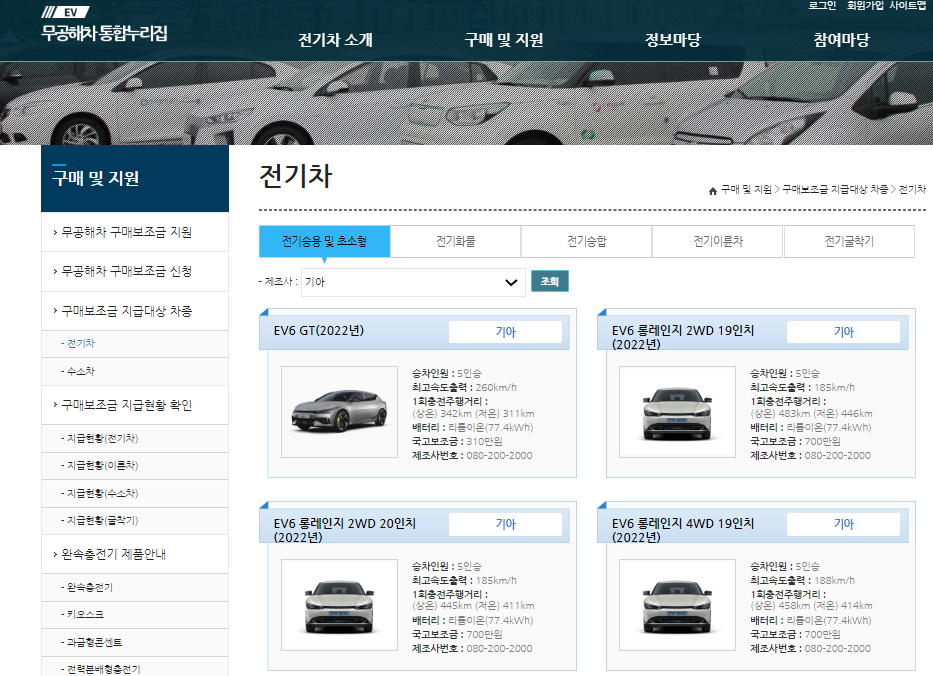Click the 전기차 page heading

[x=296, y=176]
